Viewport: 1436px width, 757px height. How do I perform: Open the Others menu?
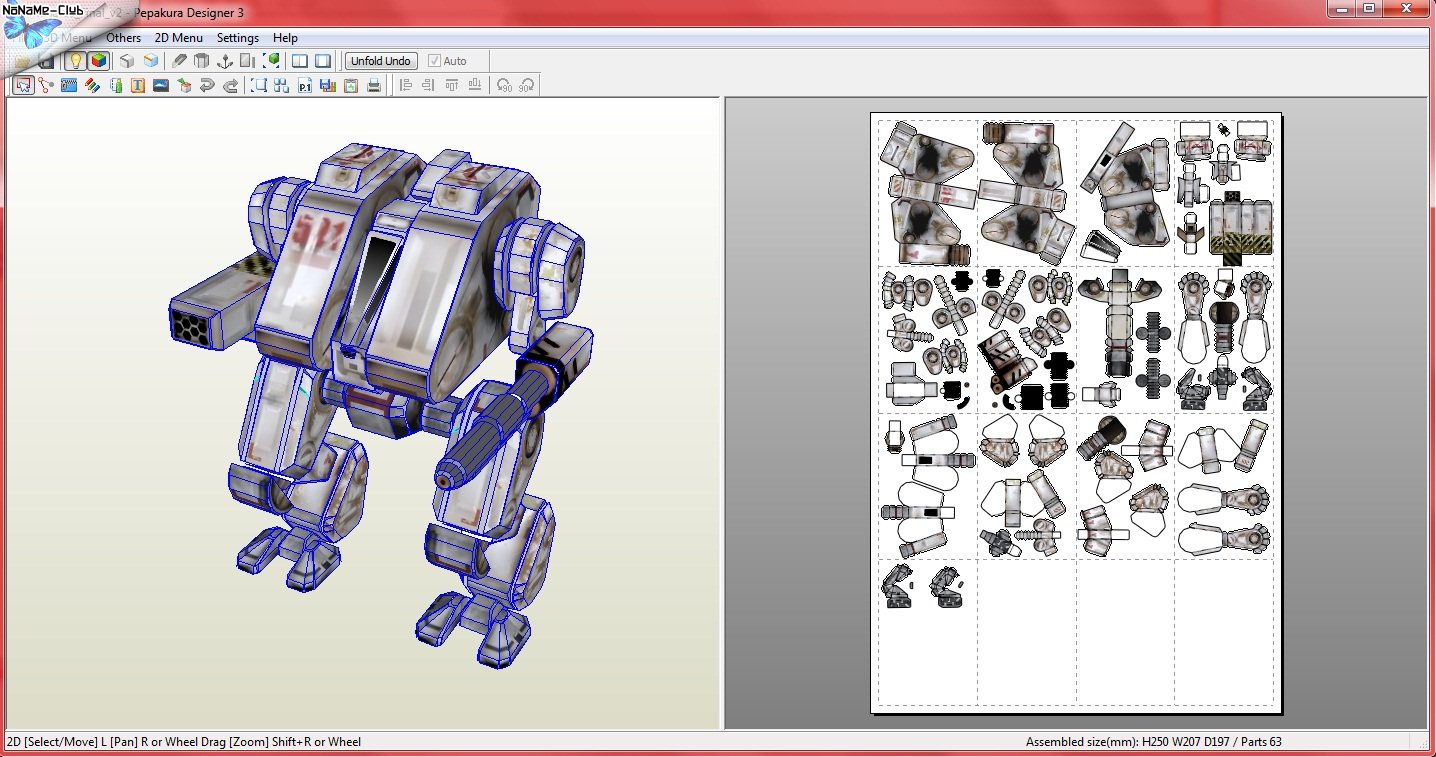point(124,38)
